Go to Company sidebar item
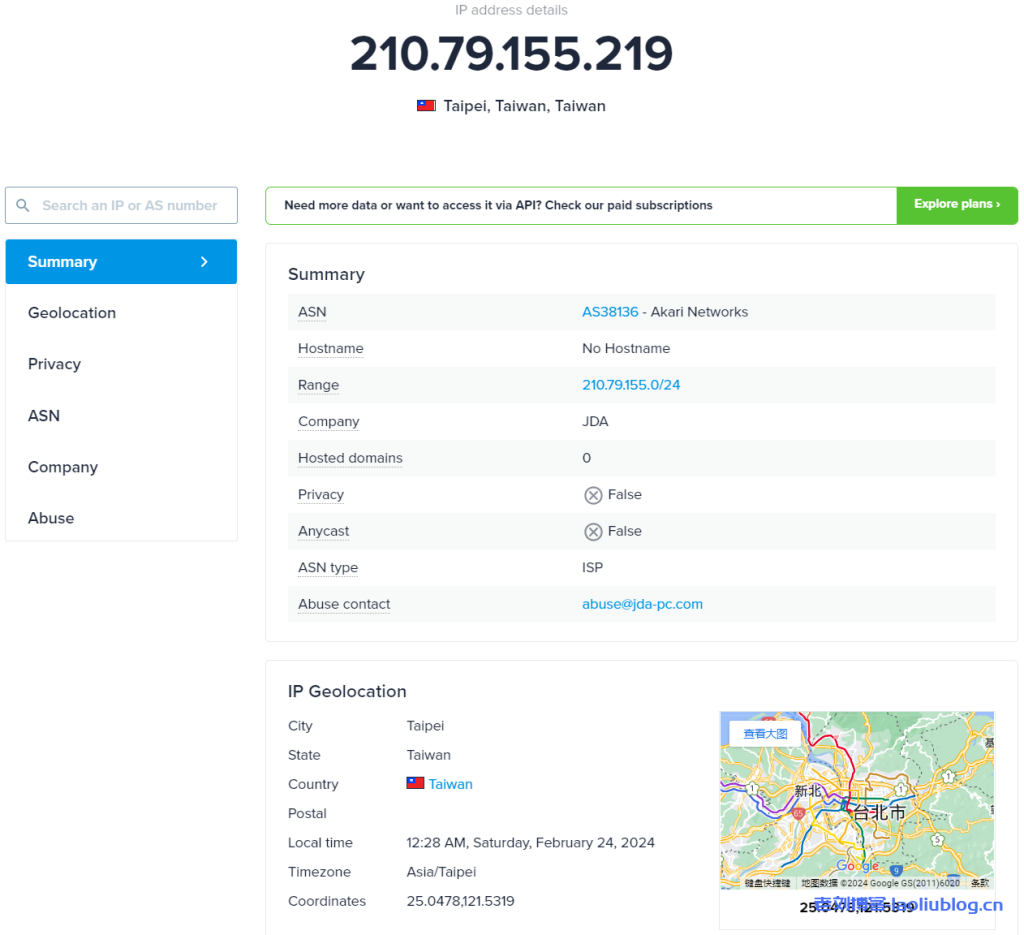The image size is (1024, 935). coord(63,467)
